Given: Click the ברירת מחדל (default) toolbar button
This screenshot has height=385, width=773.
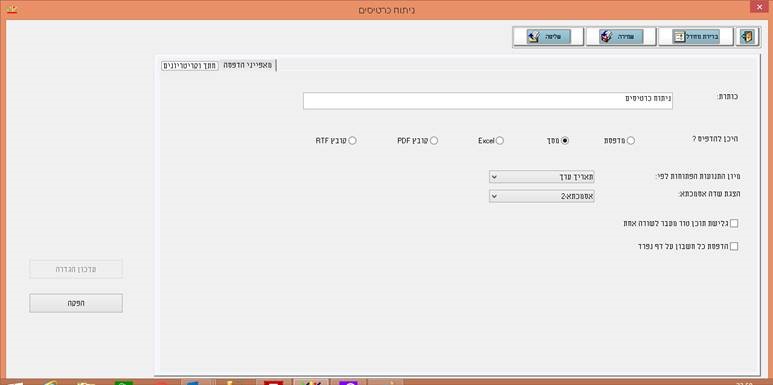Looking at the screenshot, I should coord(696,37).
